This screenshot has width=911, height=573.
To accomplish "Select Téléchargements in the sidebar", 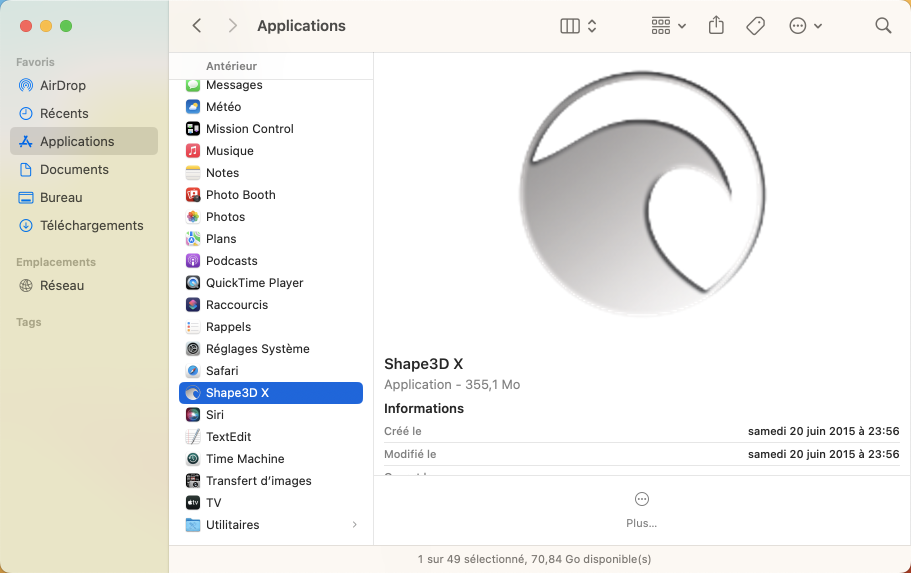I will (91, 226).
